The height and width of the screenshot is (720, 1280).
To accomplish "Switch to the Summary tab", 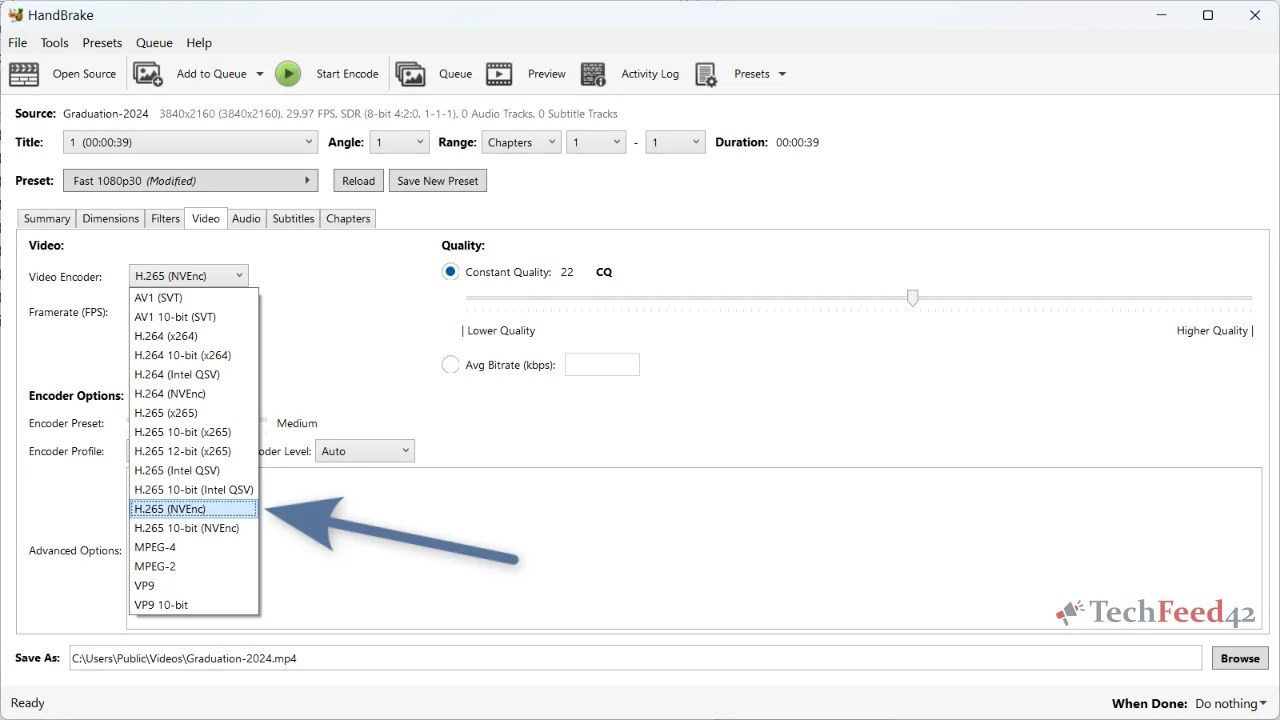I will 47,219.
